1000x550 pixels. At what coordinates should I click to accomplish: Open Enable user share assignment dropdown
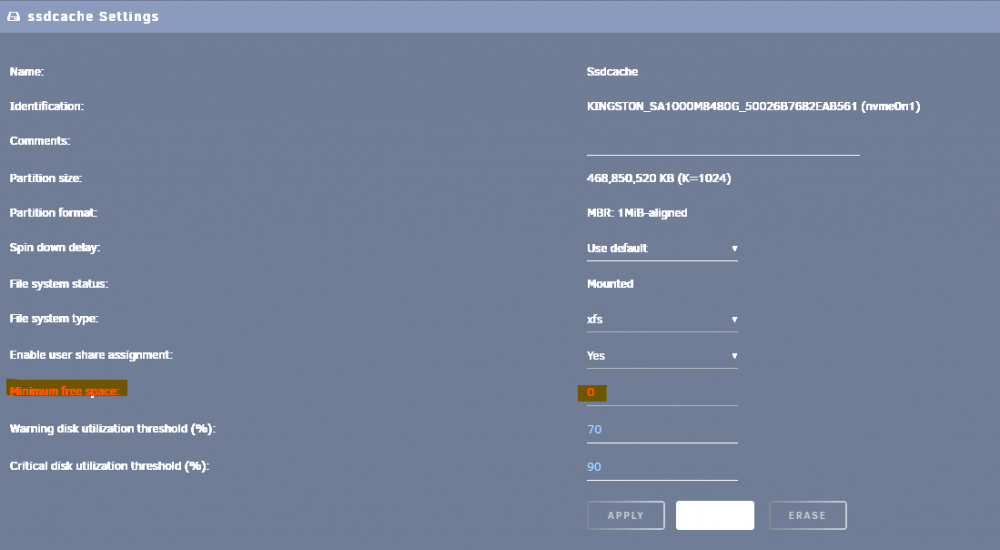[x=662, y=355]
